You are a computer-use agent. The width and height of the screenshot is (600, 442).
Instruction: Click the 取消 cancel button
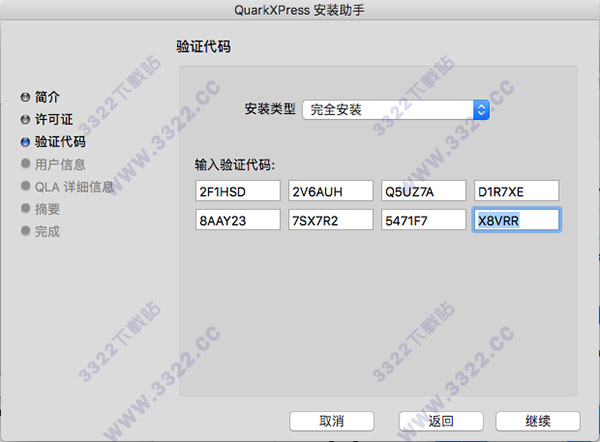click(332, 421)
